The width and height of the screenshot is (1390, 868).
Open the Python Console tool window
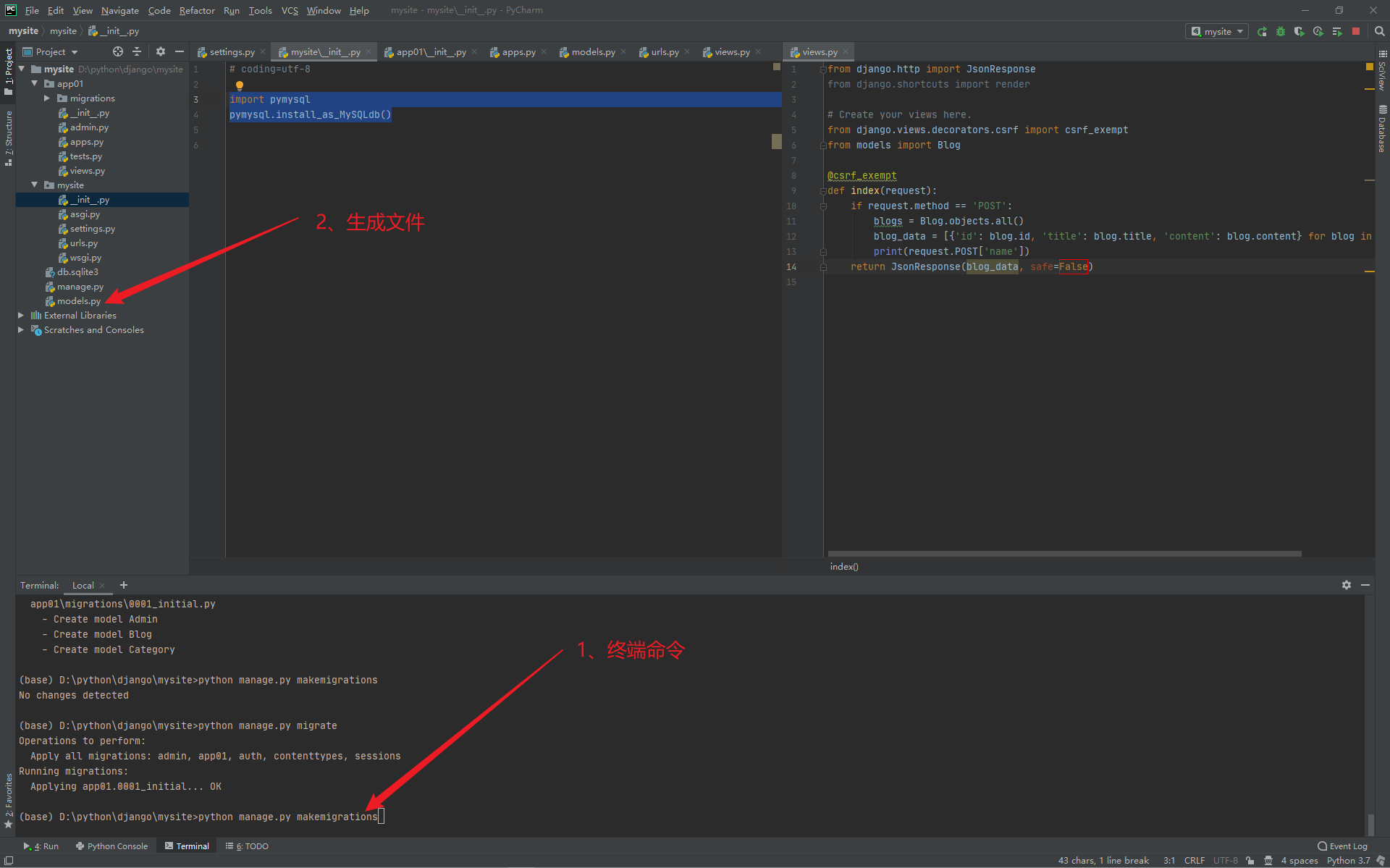(x=111, y=846)
